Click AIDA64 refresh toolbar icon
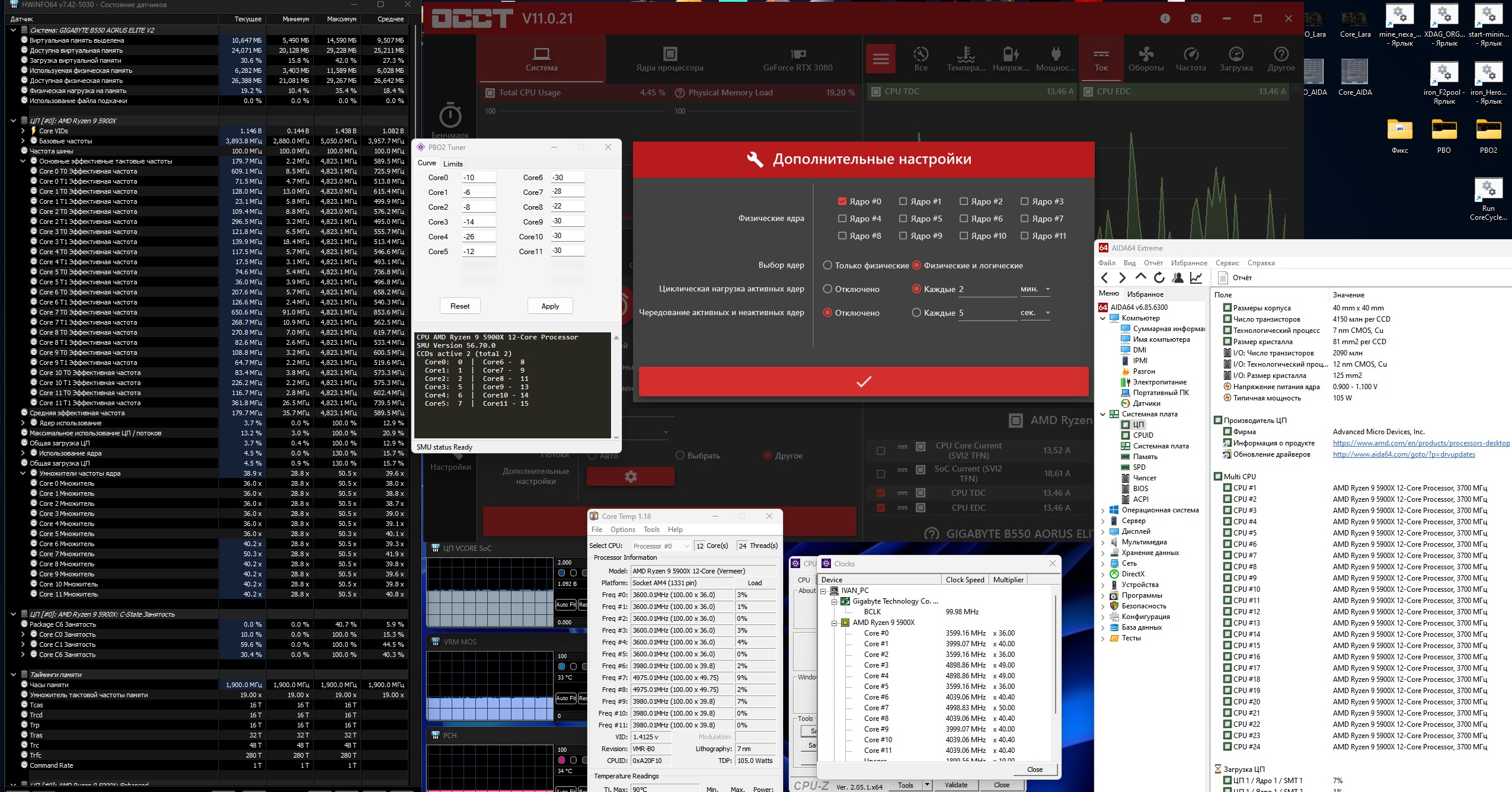Image resolution: width=1512 pixels, height=792 pixels. [1159, 277]
